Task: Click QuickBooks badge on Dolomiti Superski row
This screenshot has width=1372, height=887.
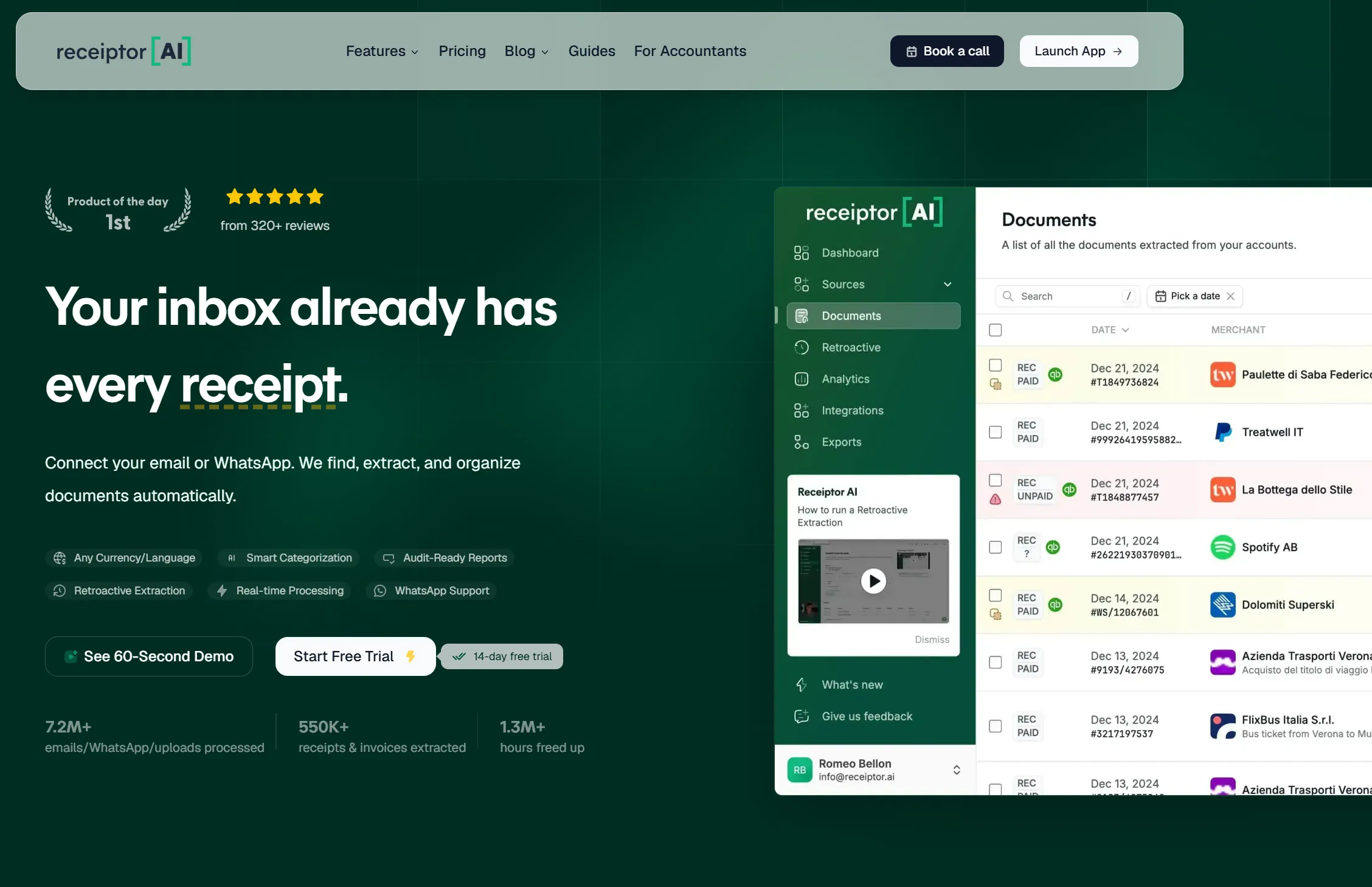Action: (1056, 605)
